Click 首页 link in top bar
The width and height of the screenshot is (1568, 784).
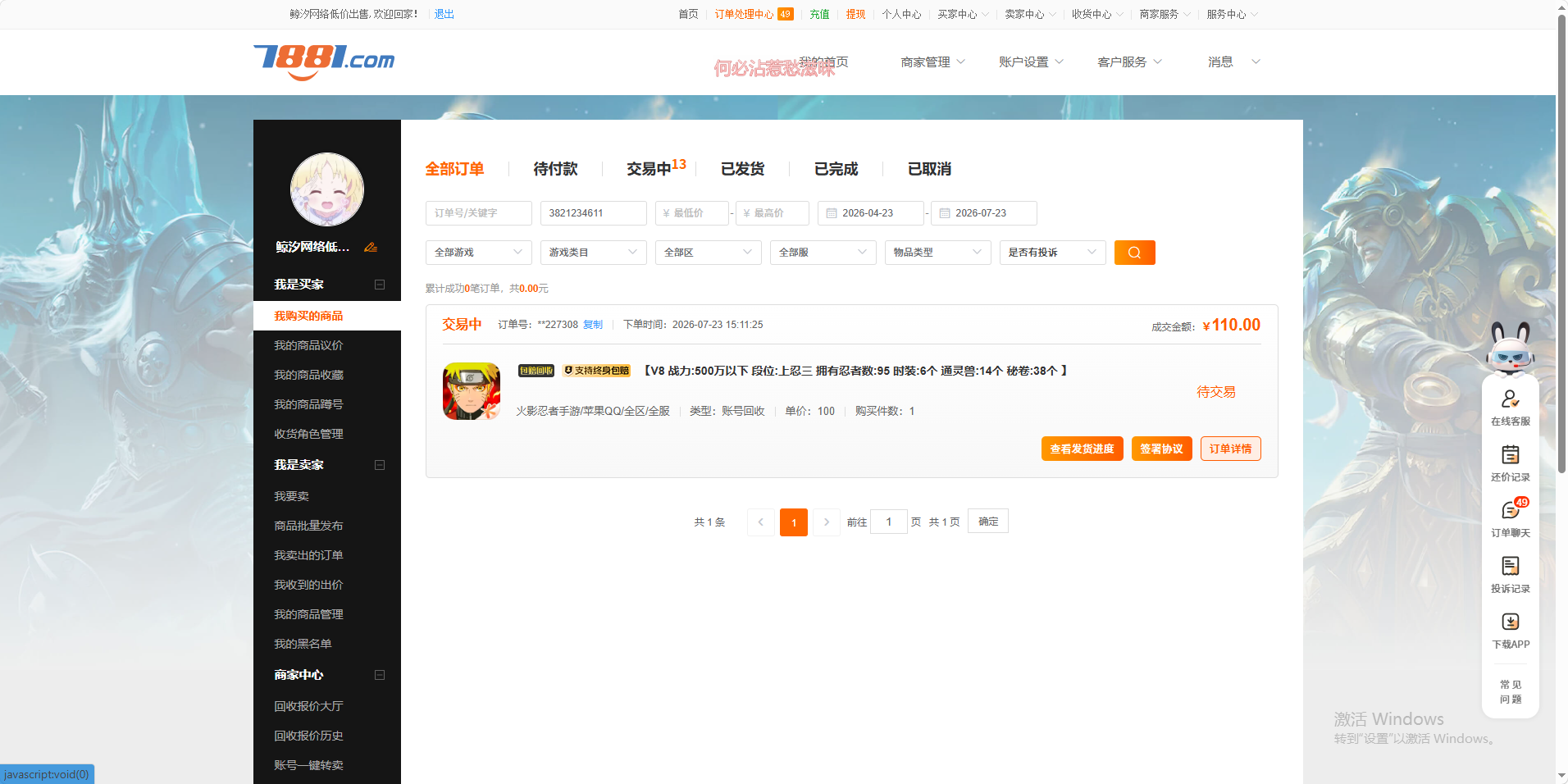[688, 14]
